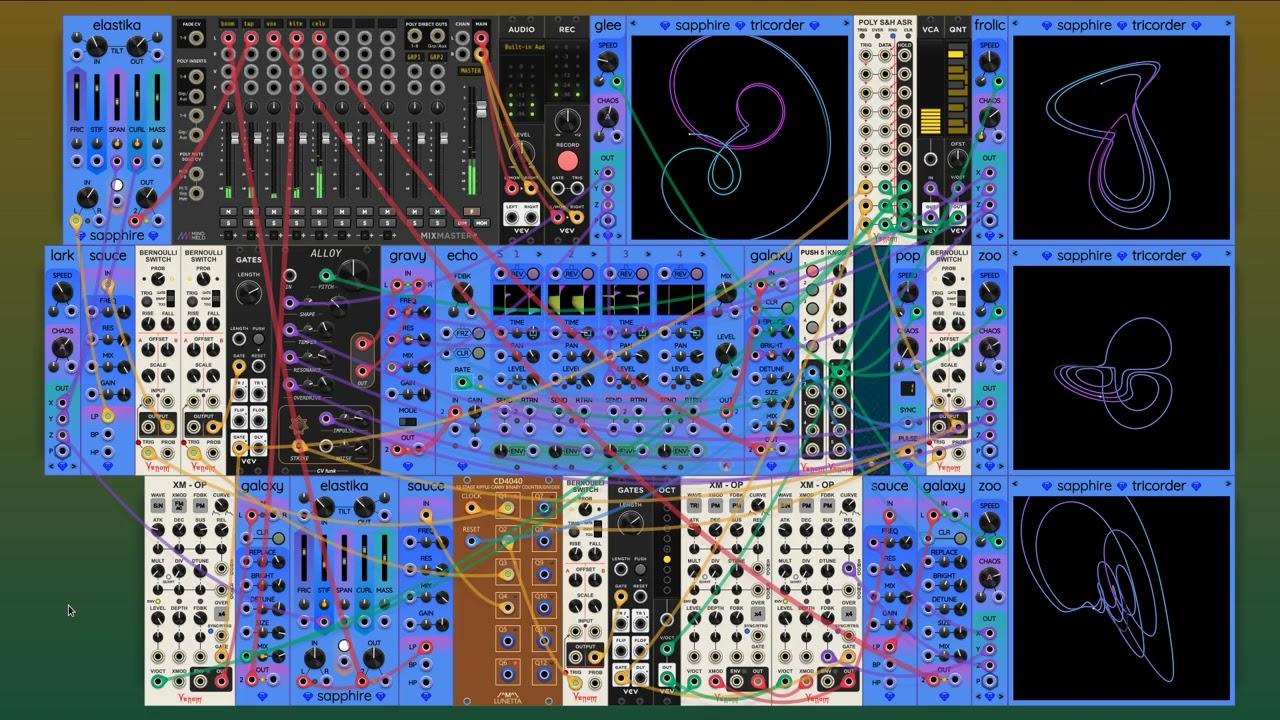Click the SPEED knob on glee
Screen dimensions: 1280x720
tap(607, 62)
